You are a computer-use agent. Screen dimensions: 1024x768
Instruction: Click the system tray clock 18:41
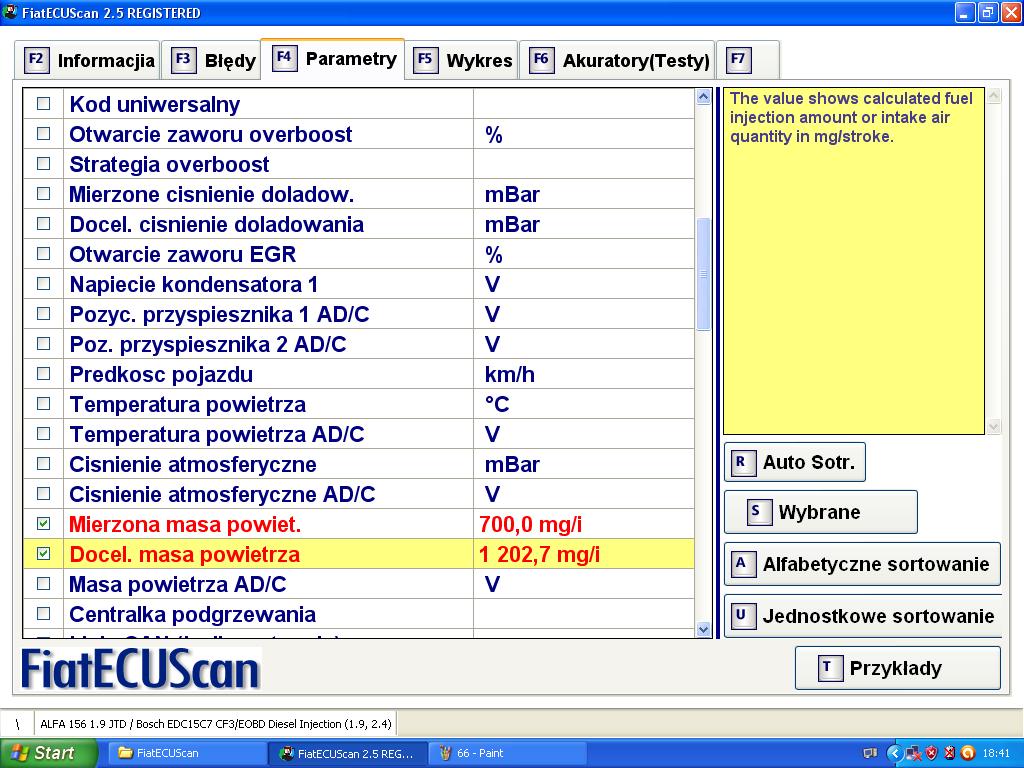[x=996, y=753]
